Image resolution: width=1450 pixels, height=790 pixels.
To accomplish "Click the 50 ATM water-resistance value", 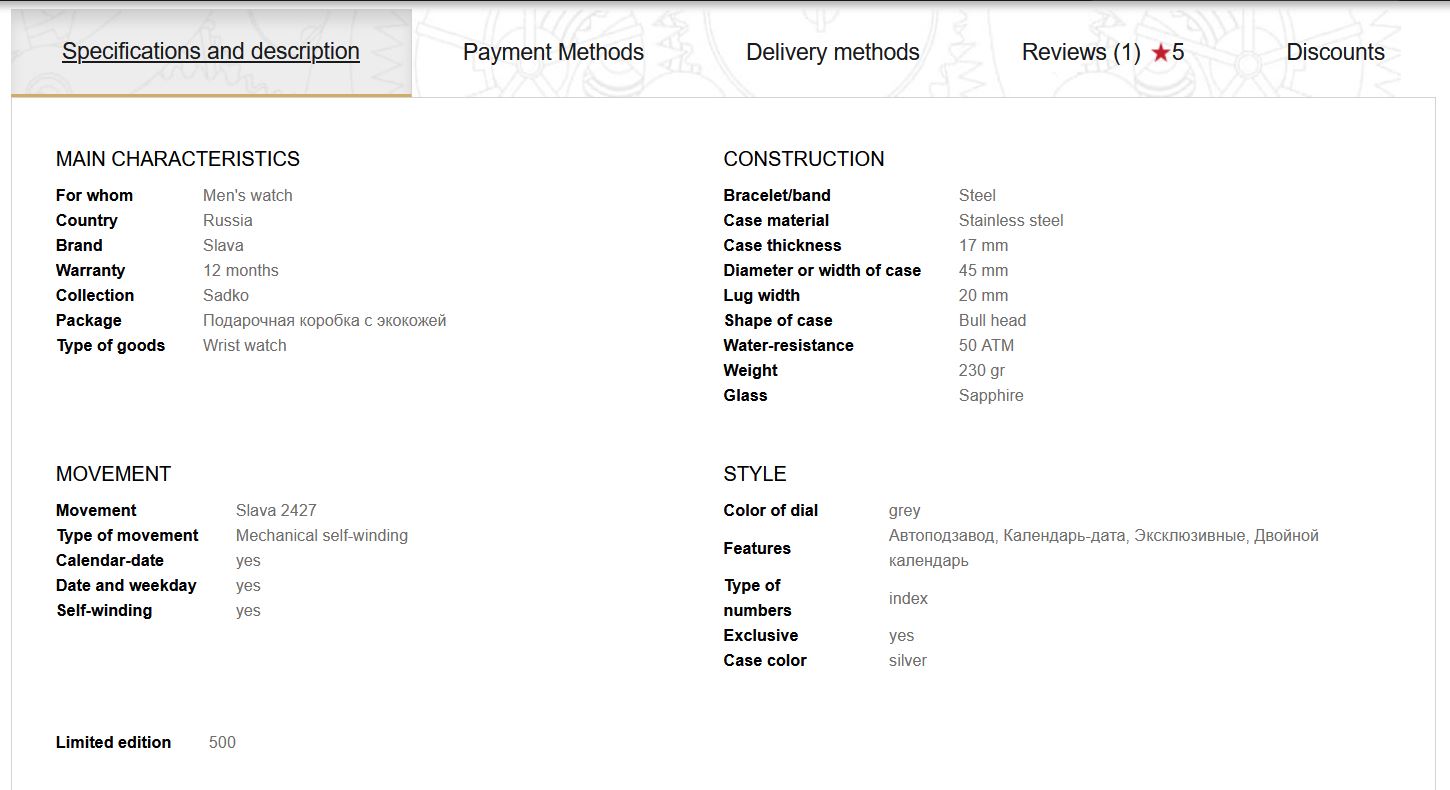I will click(x=986, y=346).
